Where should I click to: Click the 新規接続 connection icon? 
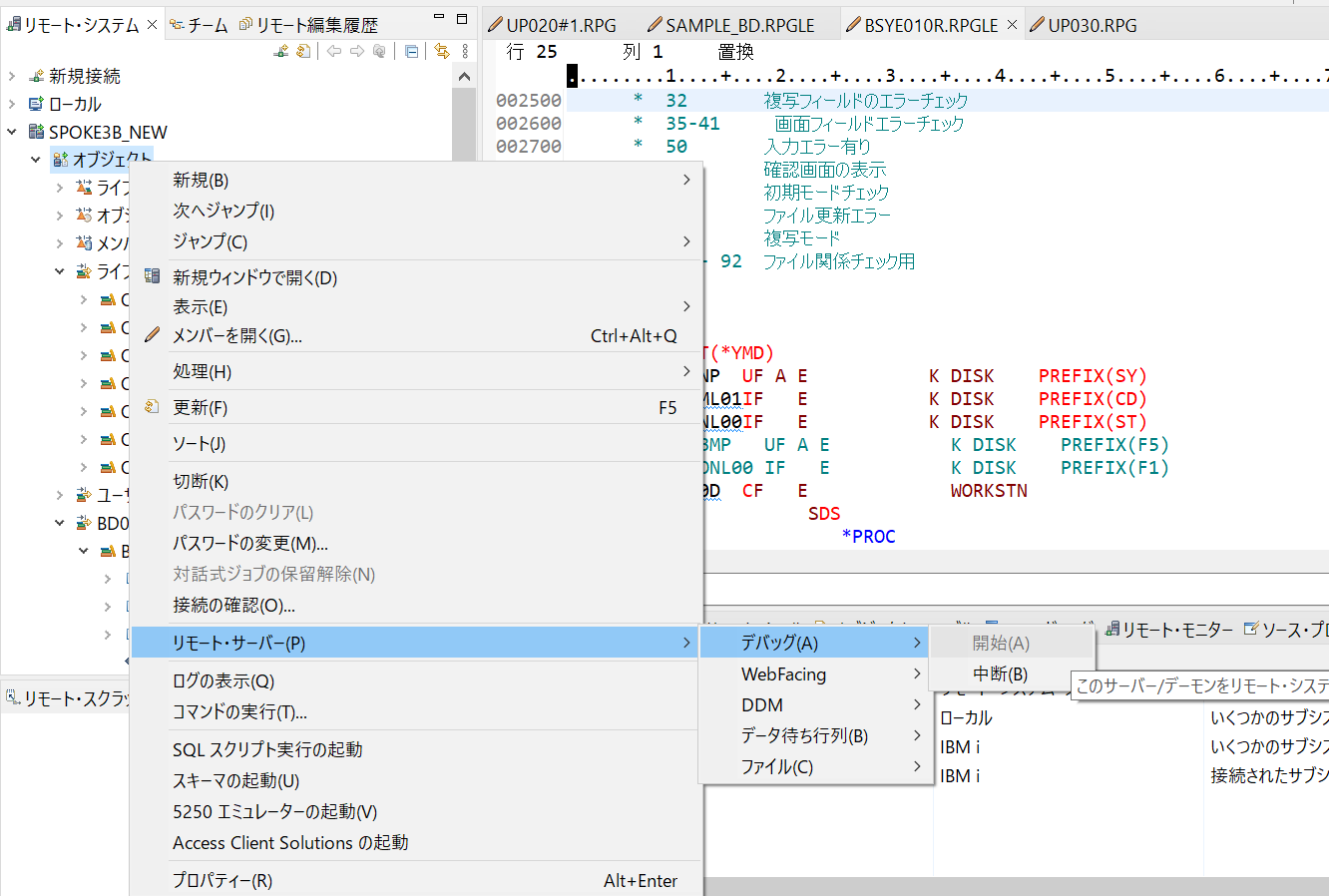[37, 76]
